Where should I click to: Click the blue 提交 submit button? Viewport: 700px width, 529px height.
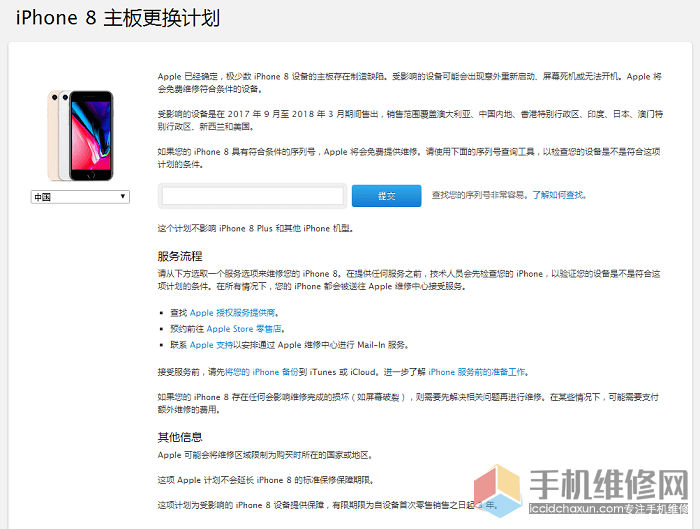pos(386,196)
